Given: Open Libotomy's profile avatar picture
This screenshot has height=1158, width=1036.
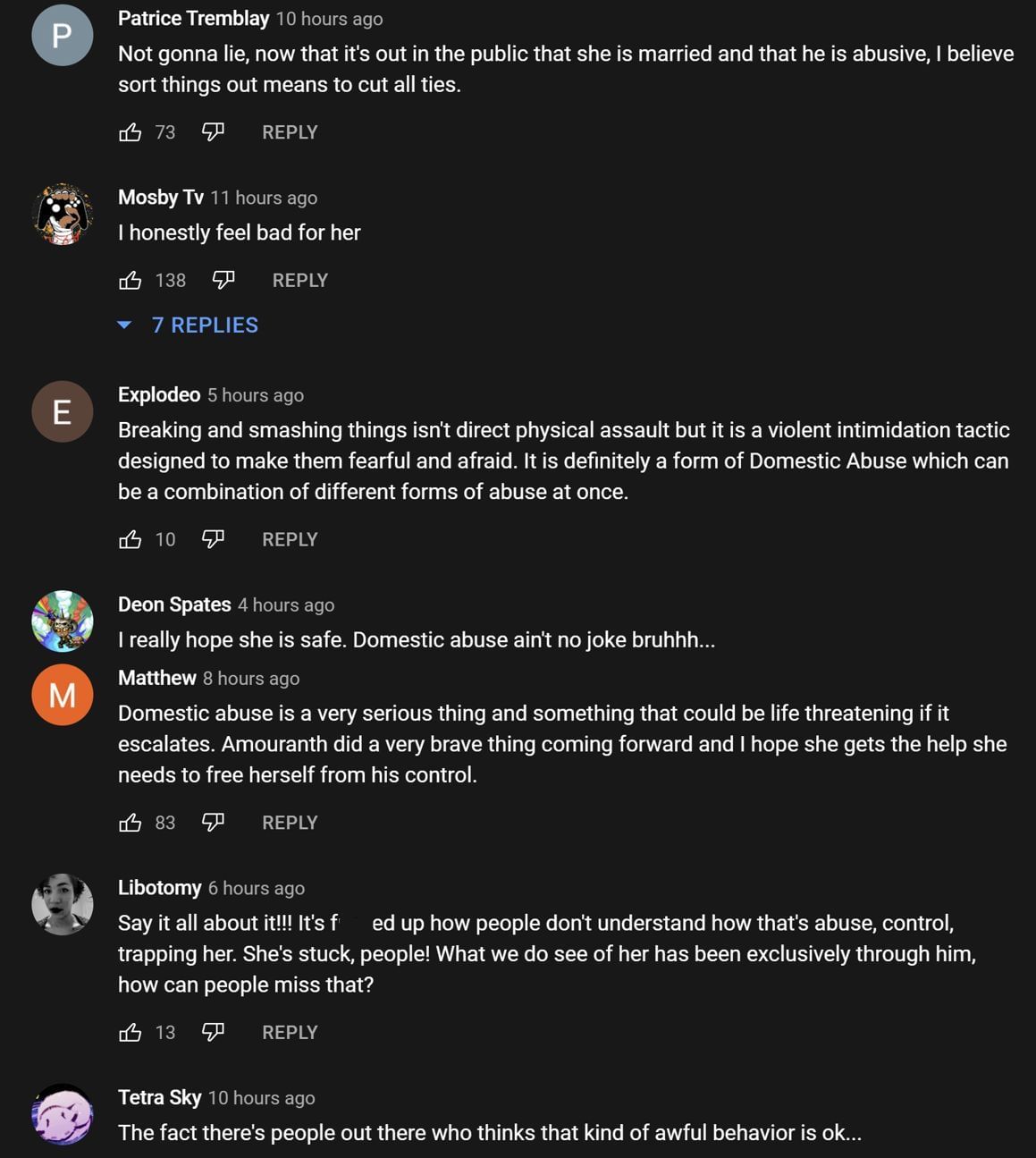Looking at the screenshot, I should point(62,904).
